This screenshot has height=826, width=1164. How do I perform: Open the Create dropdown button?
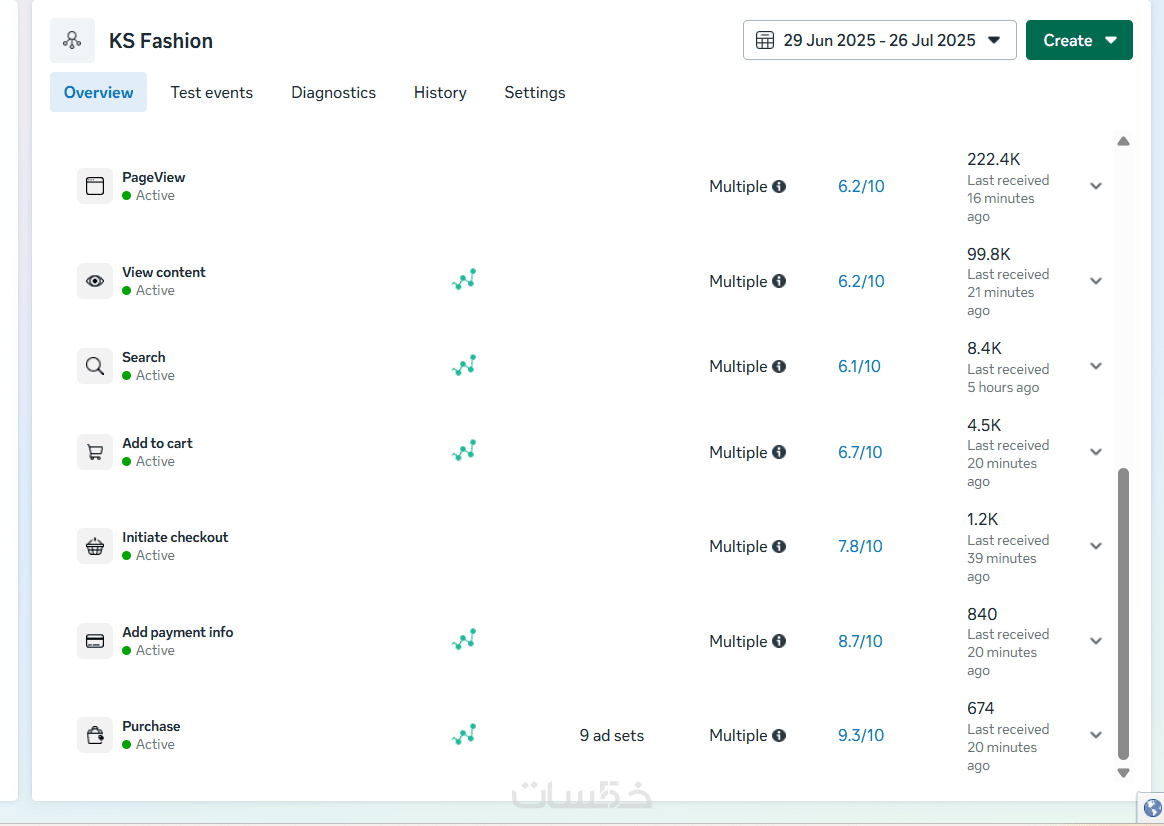(x=1079, y=40)
